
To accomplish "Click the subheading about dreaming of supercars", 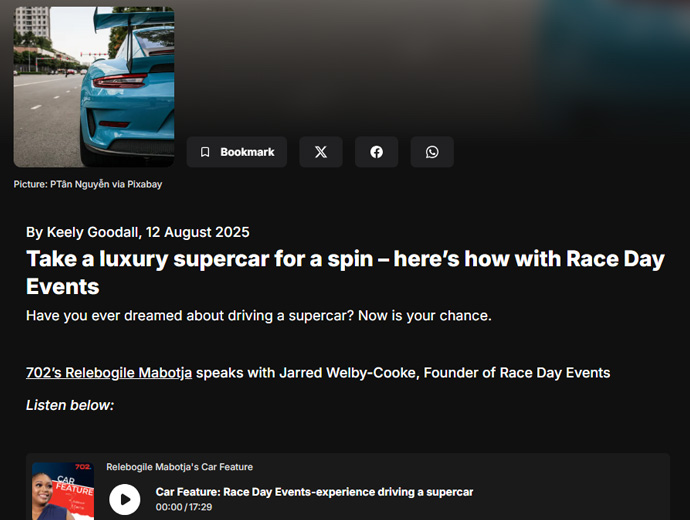I will pyautogui.click(x=259, y=315).
